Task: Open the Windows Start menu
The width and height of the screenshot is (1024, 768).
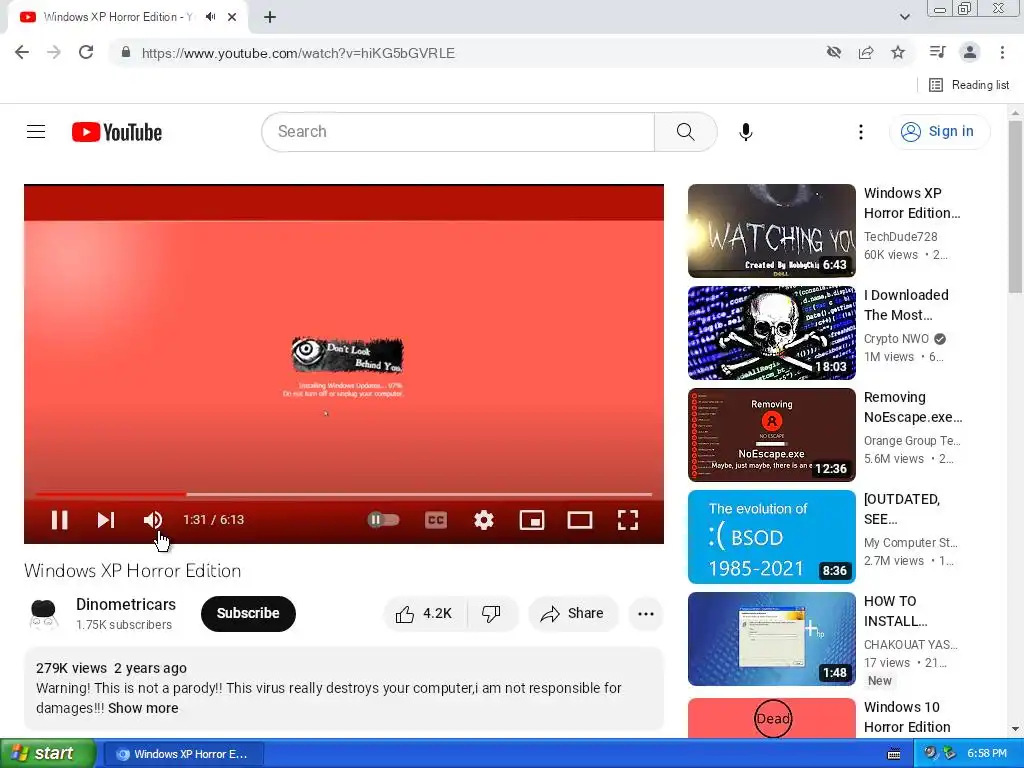Action: [48, 754]
